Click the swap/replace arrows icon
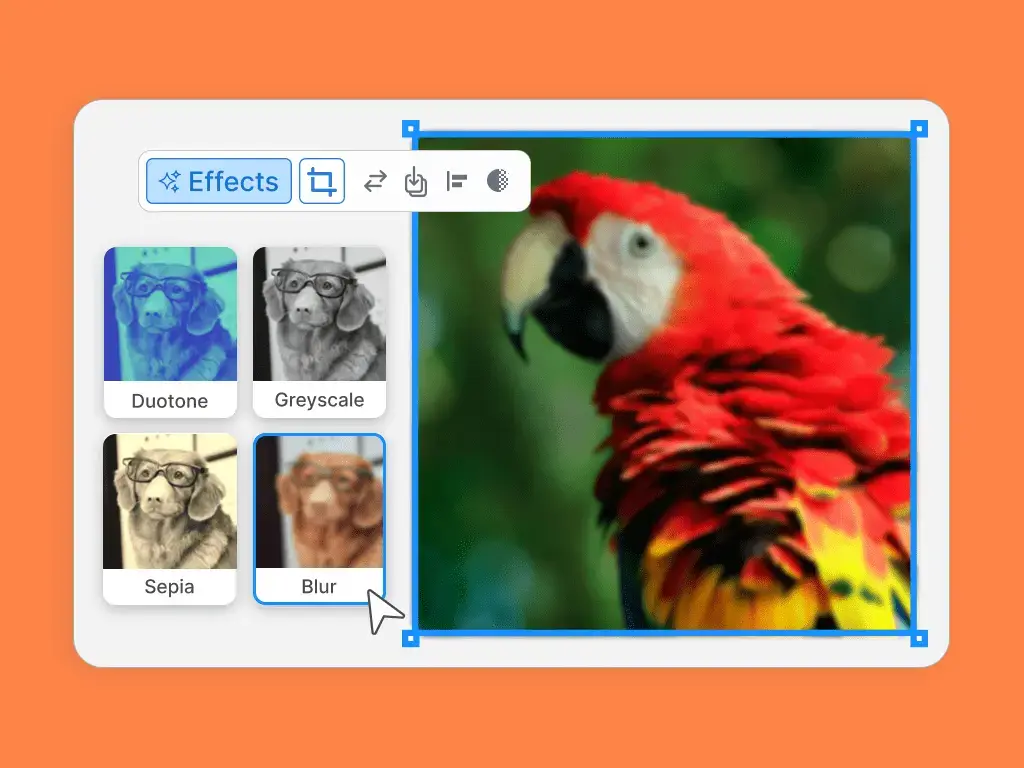Viewport: 1024px width, 768px height. point(375,181)
